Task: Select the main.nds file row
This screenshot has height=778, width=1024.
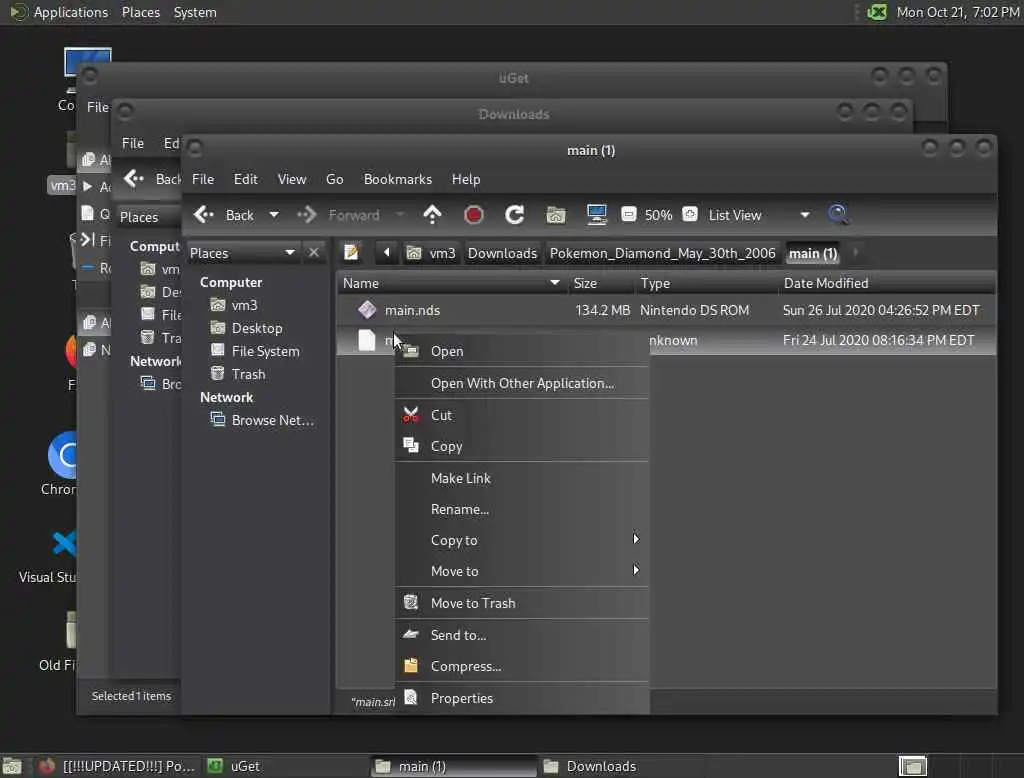Action: coord(666,310)
